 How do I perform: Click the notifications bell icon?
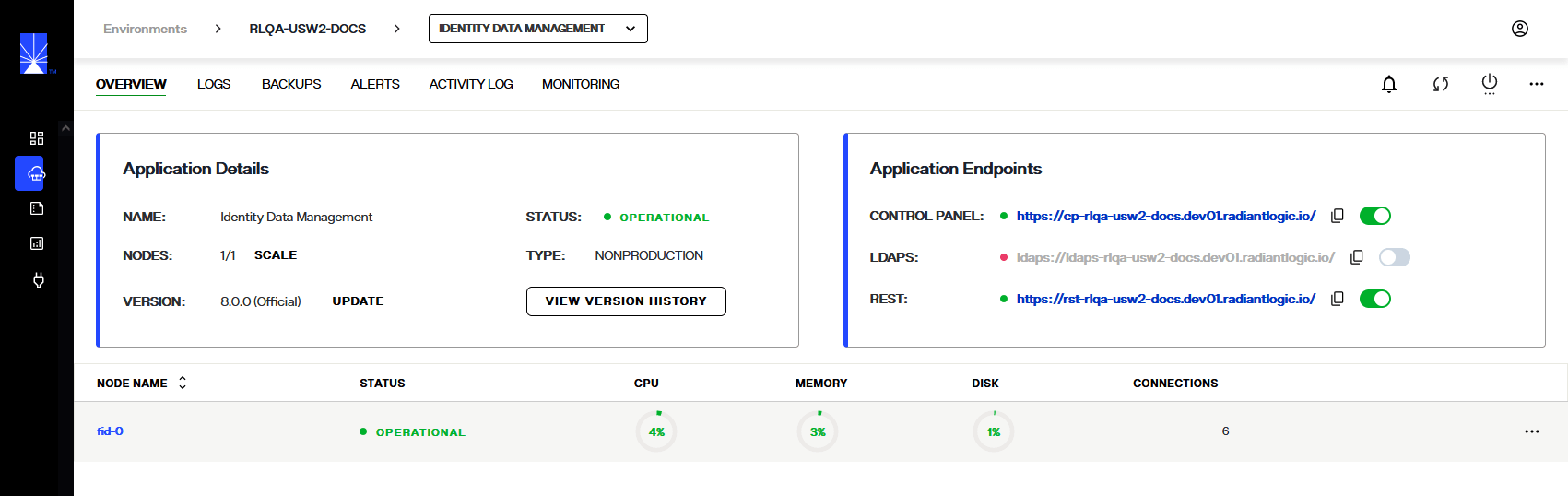click(1389, 84)
